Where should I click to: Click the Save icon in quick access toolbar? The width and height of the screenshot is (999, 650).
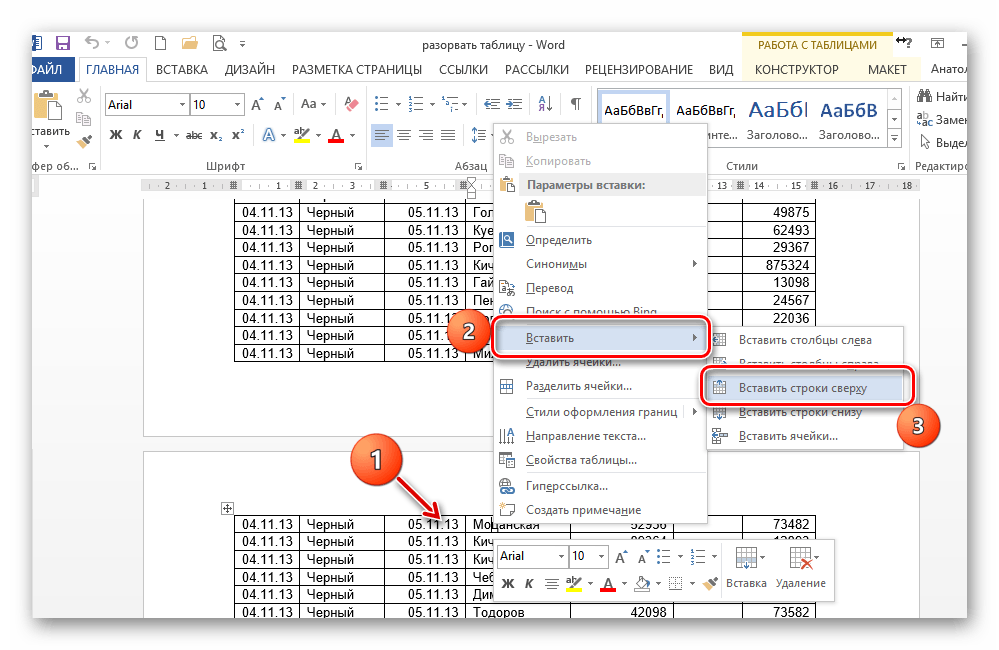(x=62, y=43)
